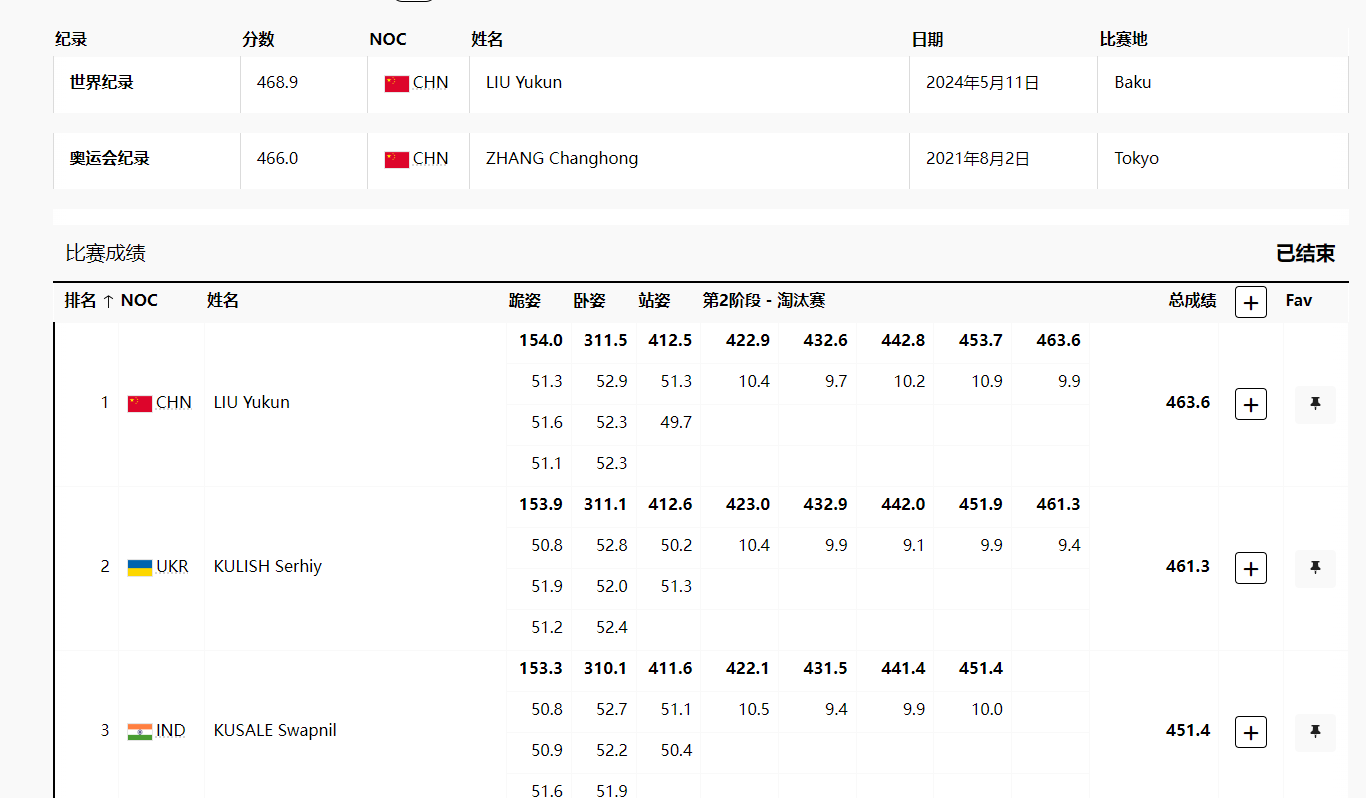
Task: Click the Fav column header
Action: [x=1299, y=300]
